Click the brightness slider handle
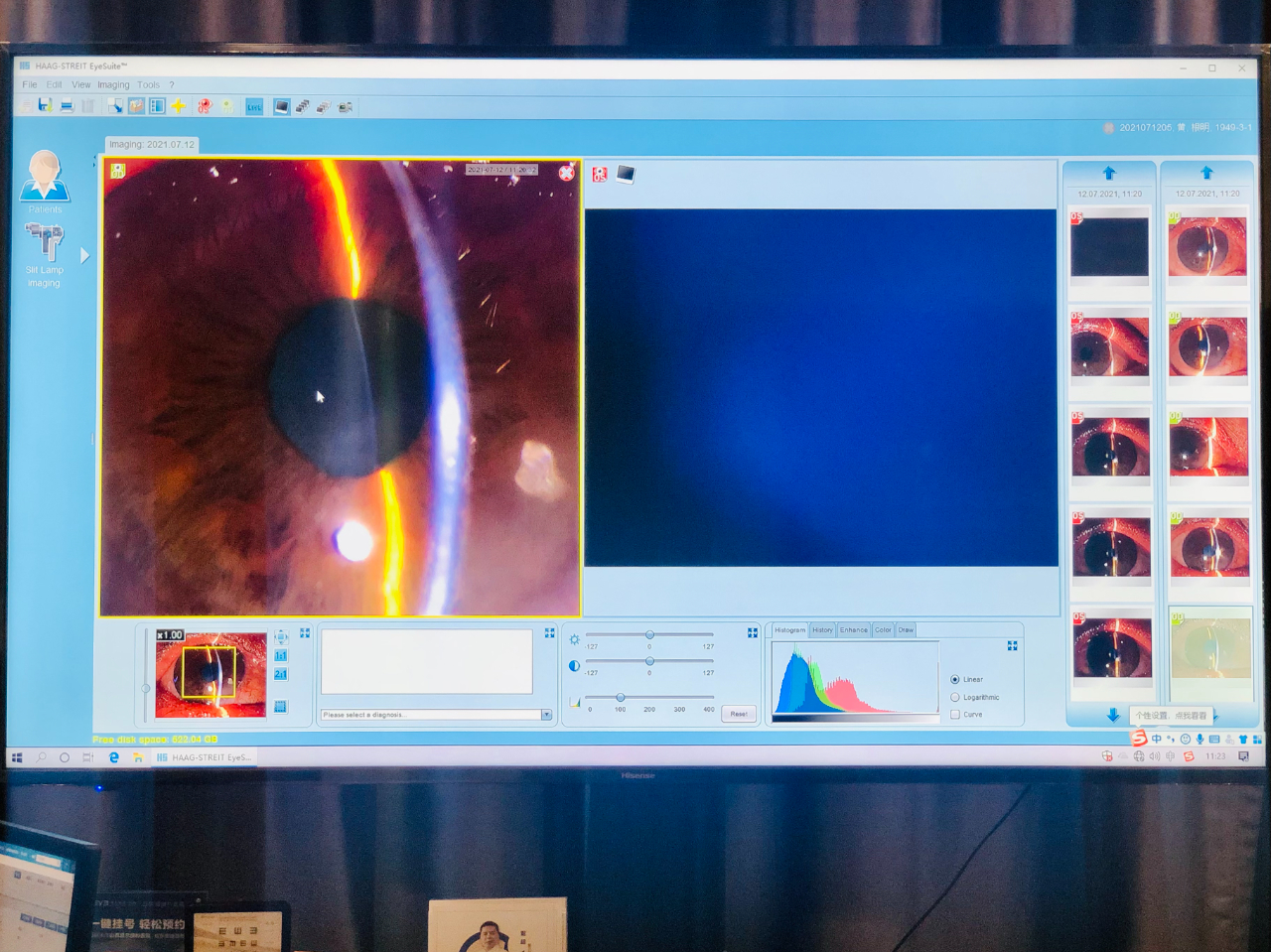The image size is (1271, 952). 649,634
